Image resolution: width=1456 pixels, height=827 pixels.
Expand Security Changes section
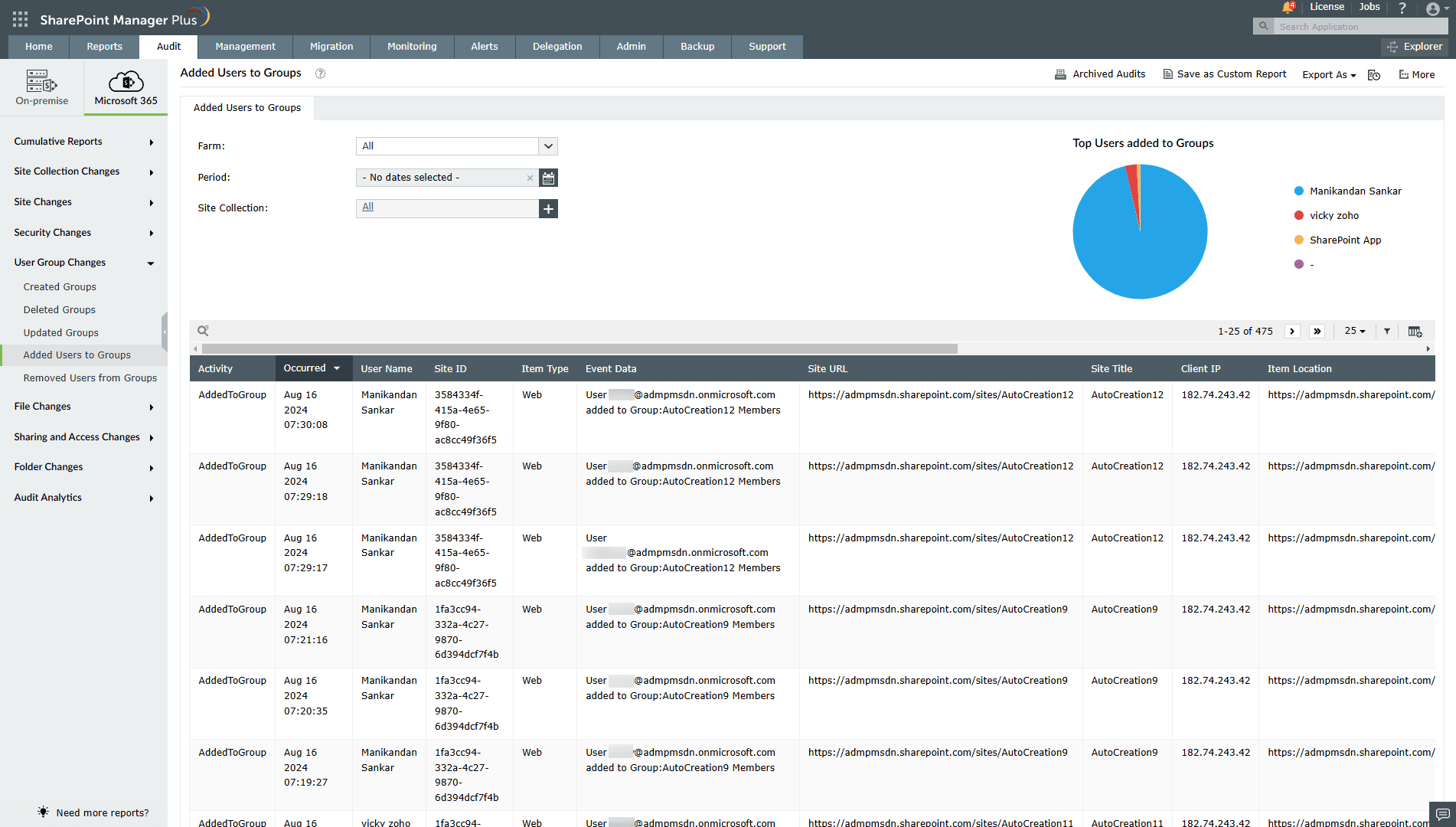tap(83, 233)
